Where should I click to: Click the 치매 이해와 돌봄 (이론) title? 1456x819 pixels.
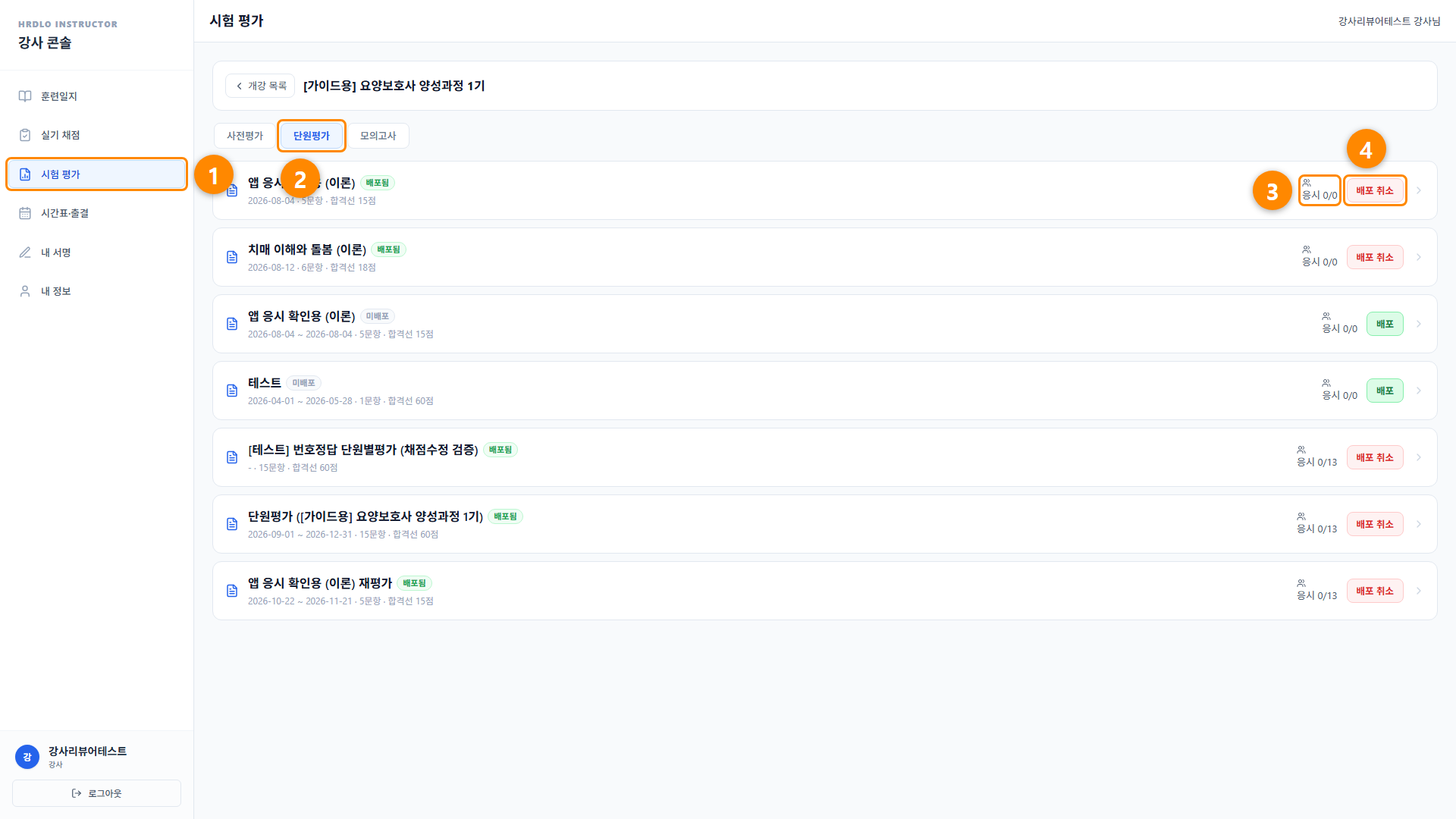click(x=307, y=249)
